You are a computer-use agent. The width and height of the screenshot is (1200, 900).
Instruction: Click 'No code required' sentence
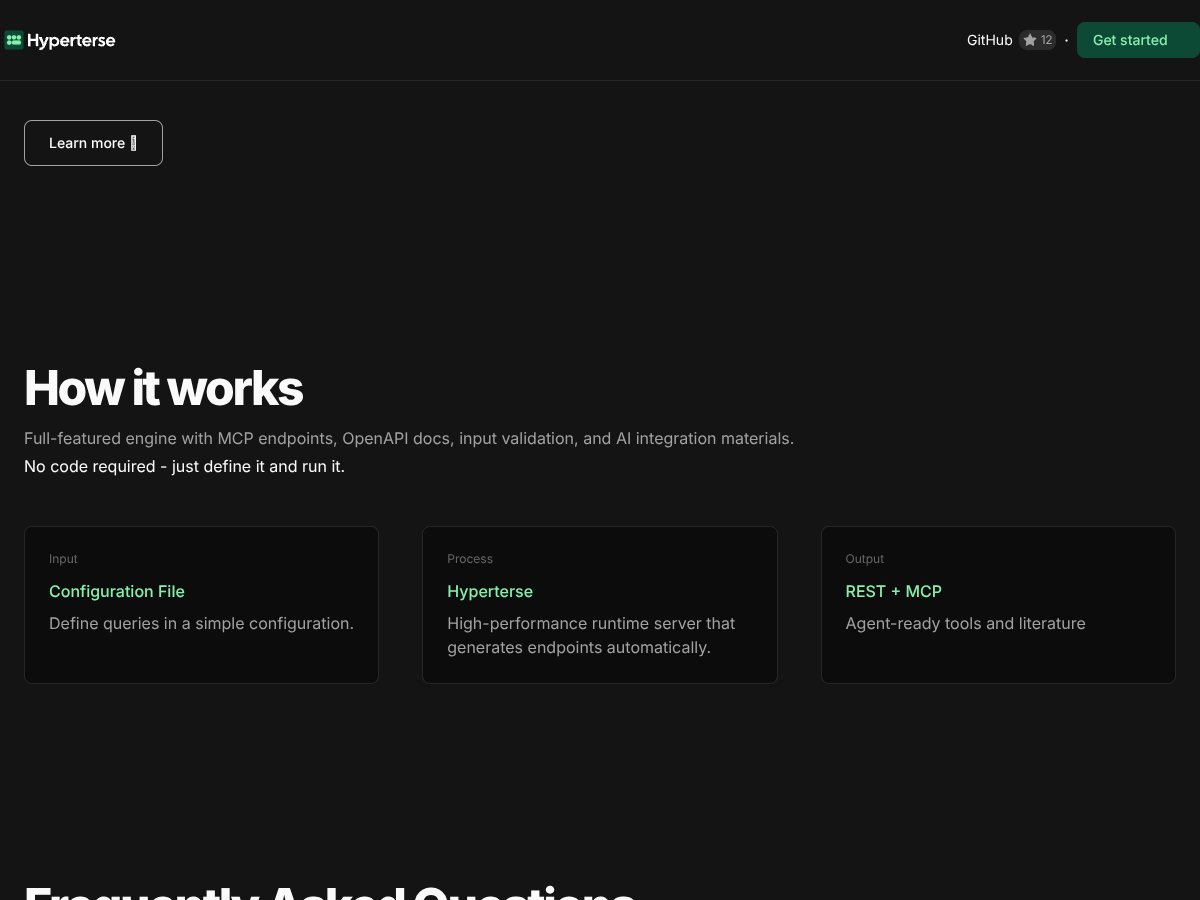coord(184,466)
